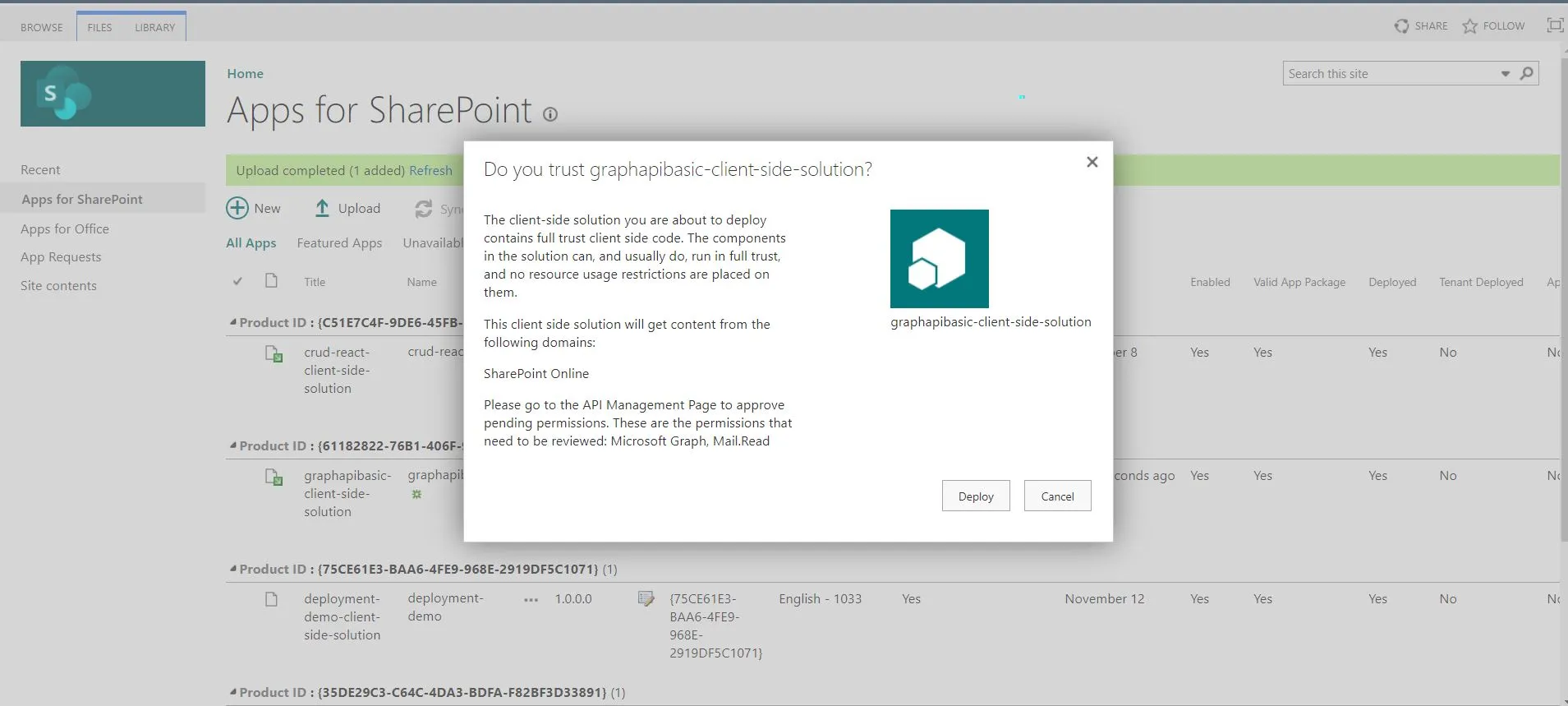Sort by the Title column header
Viewport: 1568px width, 706px height.
pyautogui.click(x=315, y=282)
